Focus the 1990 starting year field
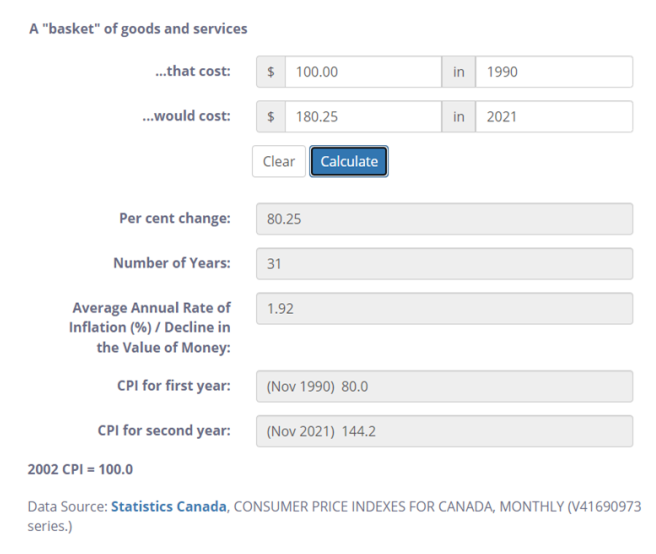This screenshot has width=656, height=554. click(x=553, y=72)
